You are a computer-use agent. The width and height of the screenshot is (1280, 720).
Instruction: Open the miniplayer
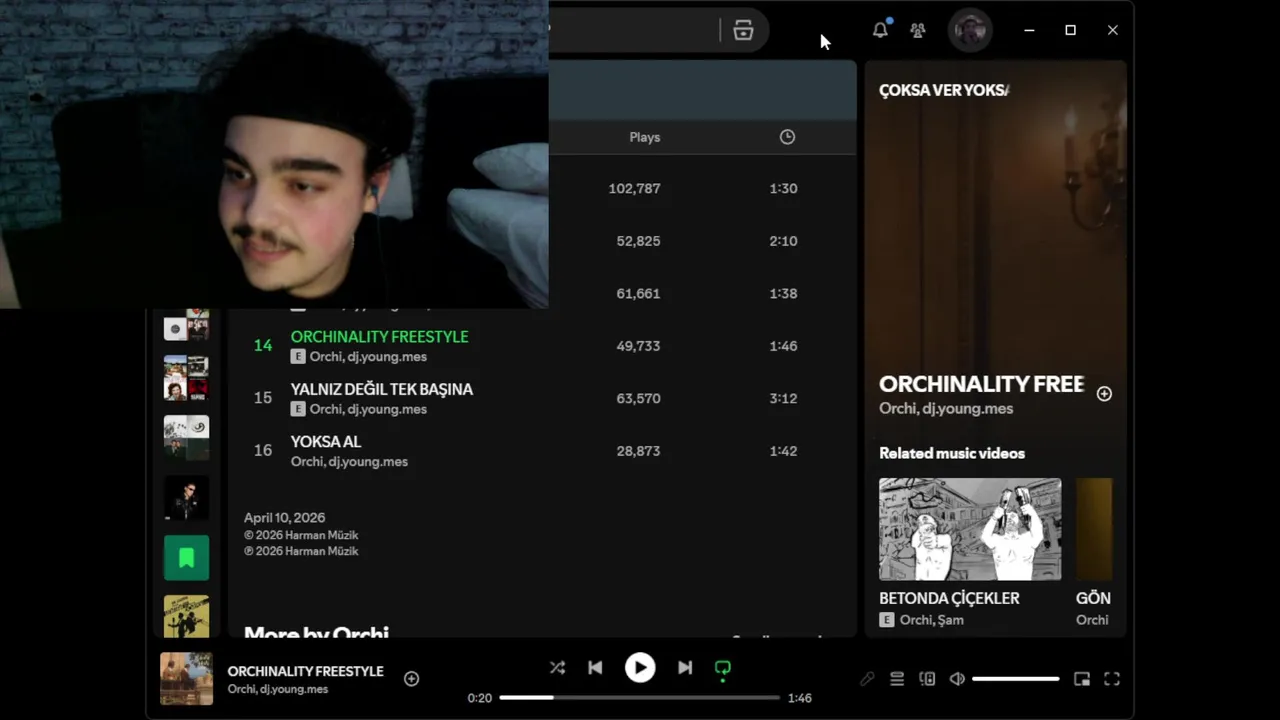1082,679
